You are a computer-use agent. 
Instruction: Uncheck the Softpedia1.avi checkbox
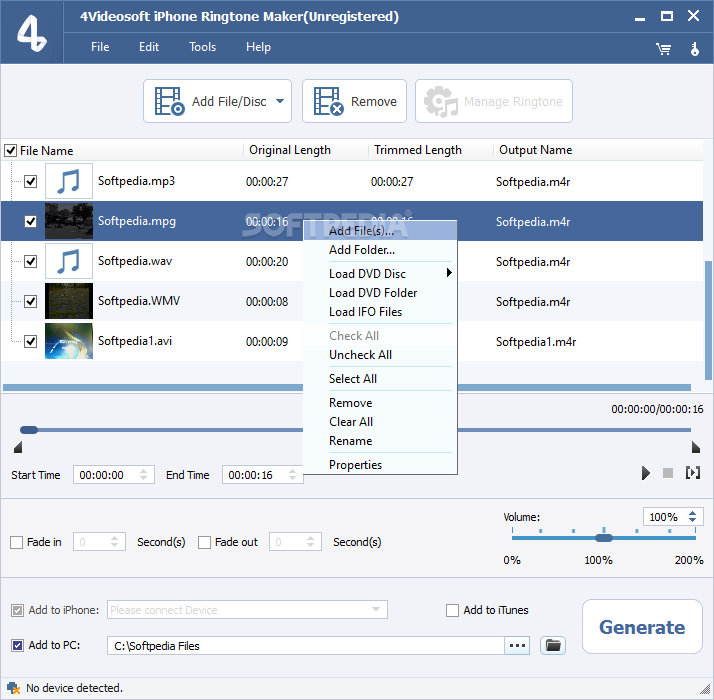coord(31,341)
